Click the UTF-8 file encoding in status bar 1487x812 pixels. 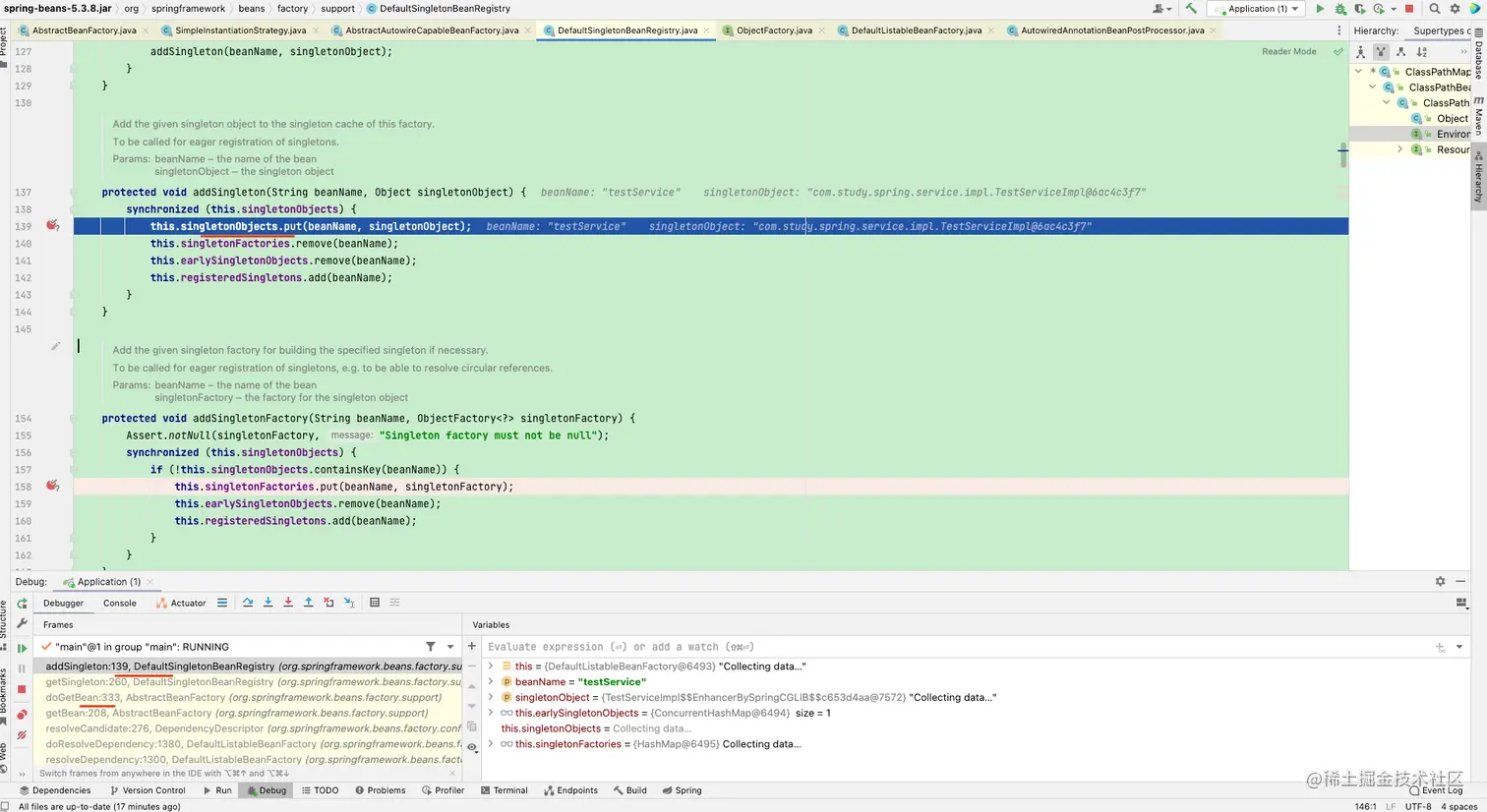pyautogui.click(x=1418, y=806)
